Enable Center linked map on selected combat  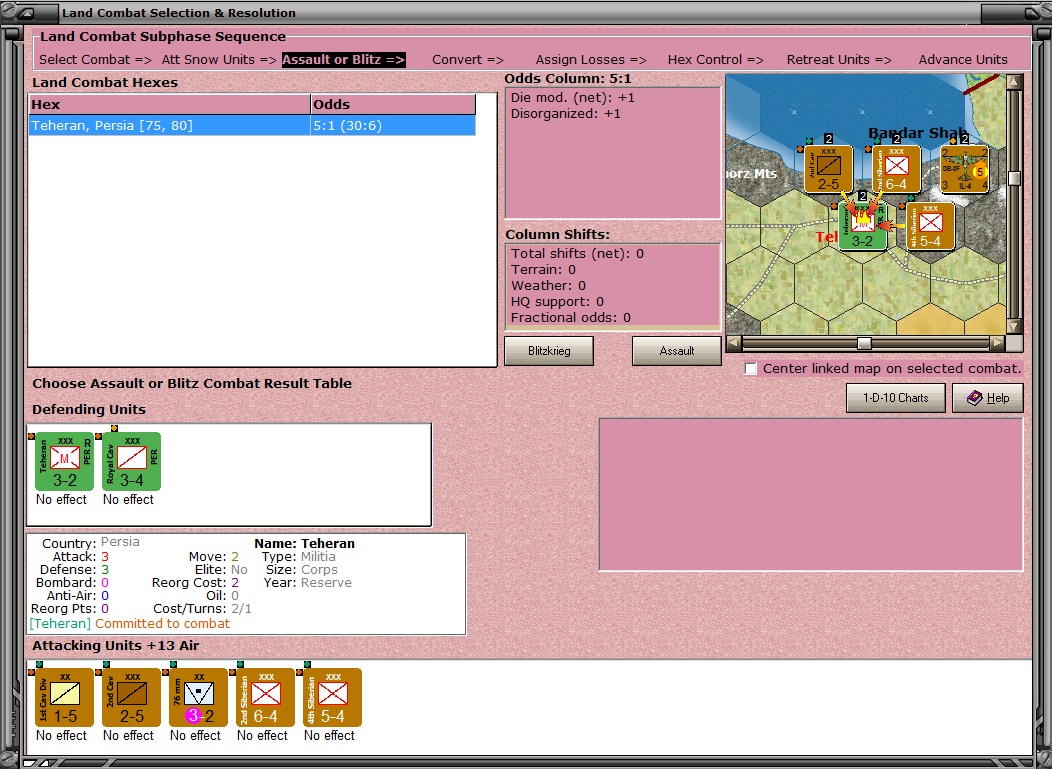(751, 369)
